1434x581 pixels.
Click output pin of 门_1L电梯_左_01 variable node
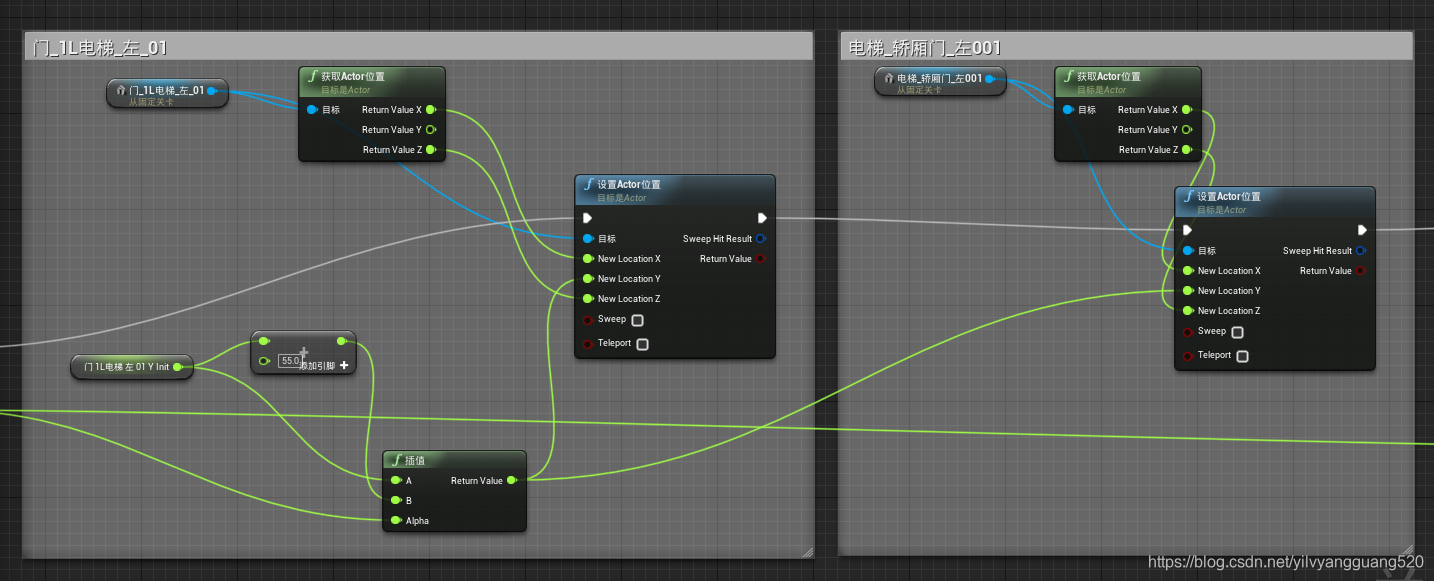click(x=211, y=90)
